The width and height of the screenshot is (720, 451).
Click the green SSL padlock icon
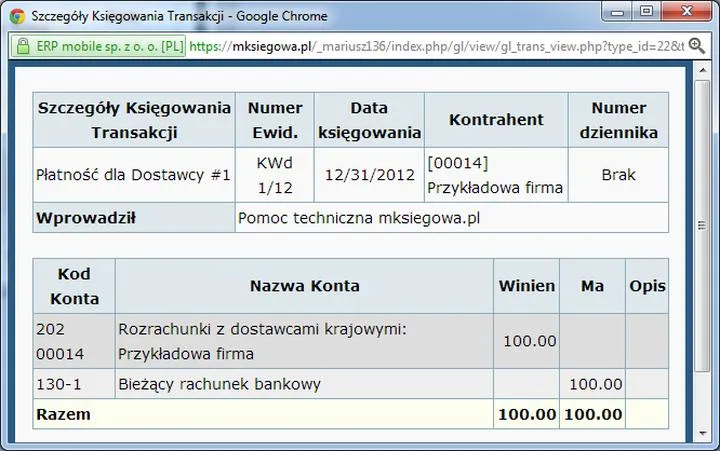tap(22, 46)
